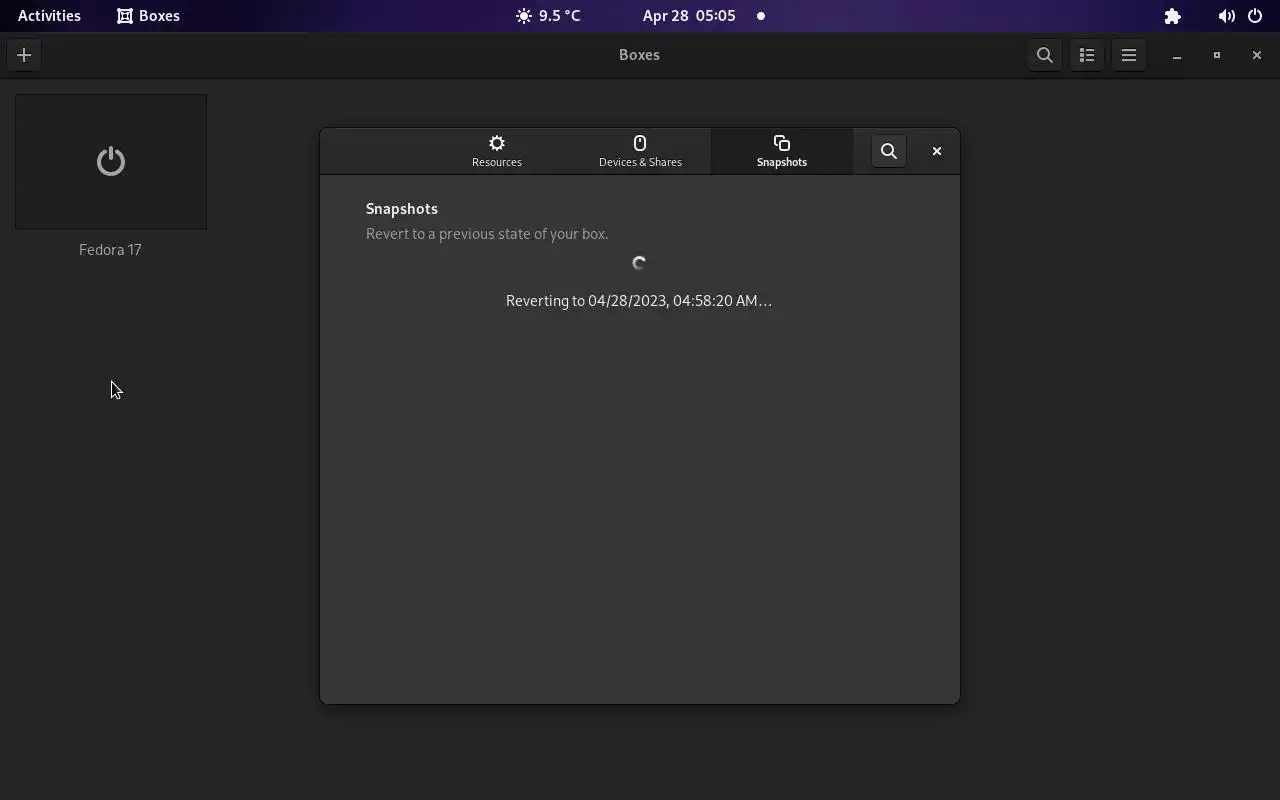1280x800 pixels.
Task: Open the volume indicator in system tray
Action: coord(1226,16)
